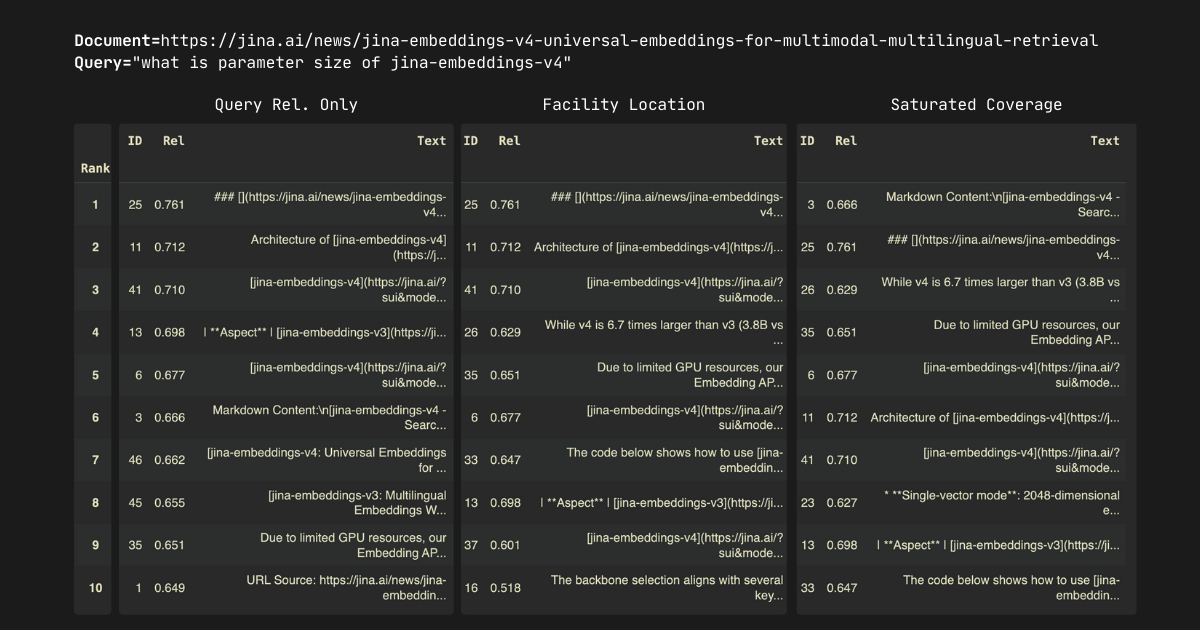Click "Due to limited GPU resources" in Query Rel. Only
Screen dimensions: 1200x630
pos(353,545)
